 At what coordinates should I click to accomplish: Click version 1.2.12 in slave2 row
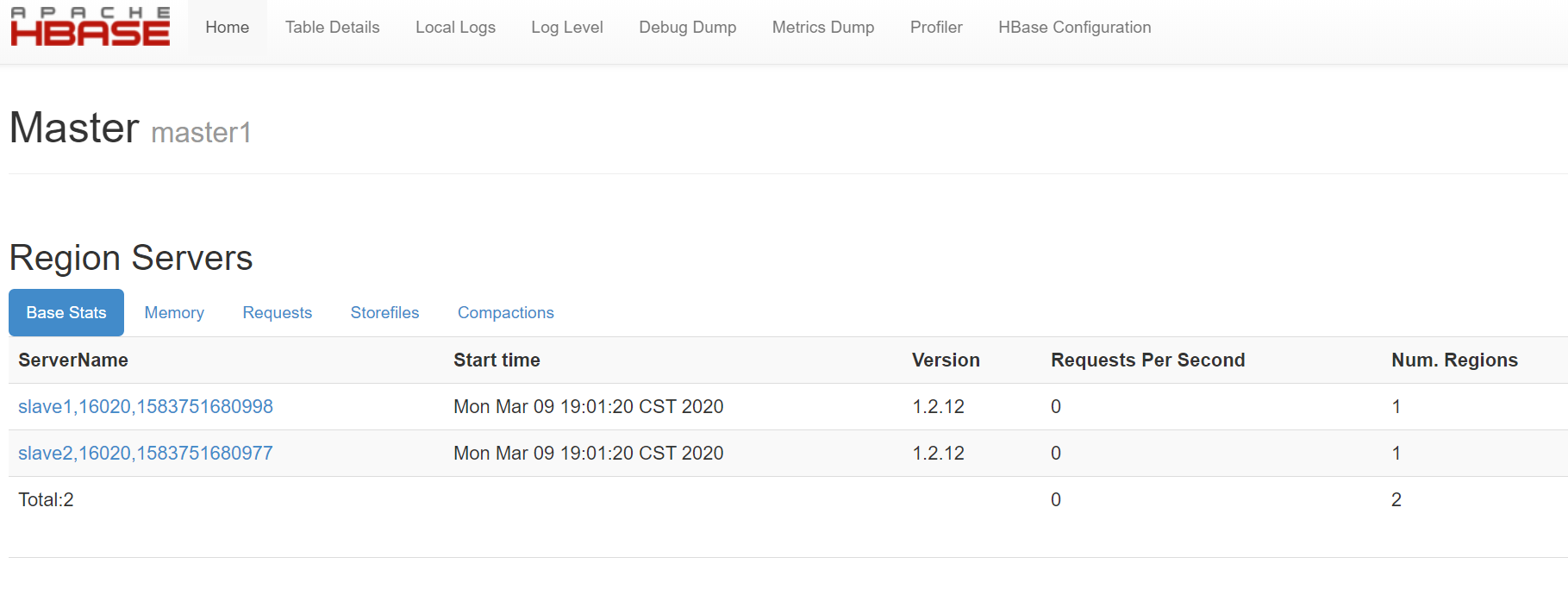point(938,454)
